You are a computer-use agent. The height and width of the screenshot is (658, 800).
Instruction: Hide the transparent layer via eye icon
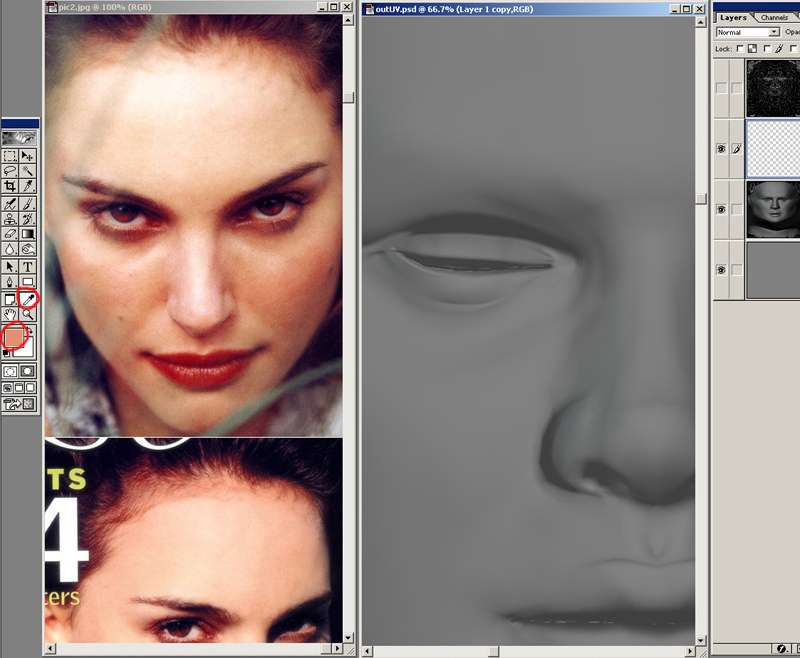(721, 149)
